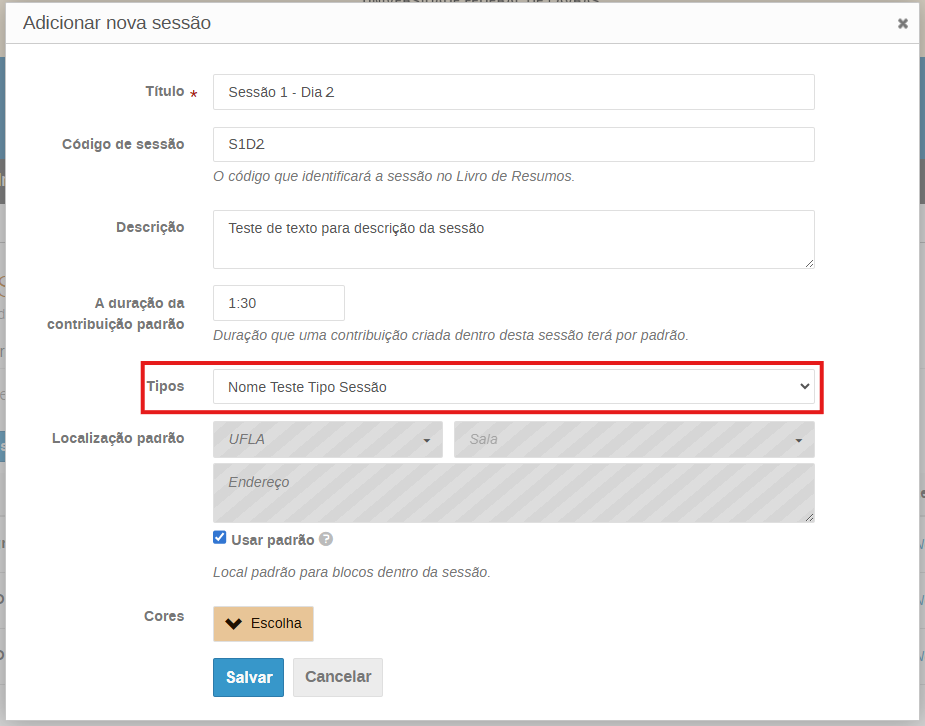Expand the UFLA location dropdown
Viewport: 925px width, 726px height.
click(x=328, y=440)
